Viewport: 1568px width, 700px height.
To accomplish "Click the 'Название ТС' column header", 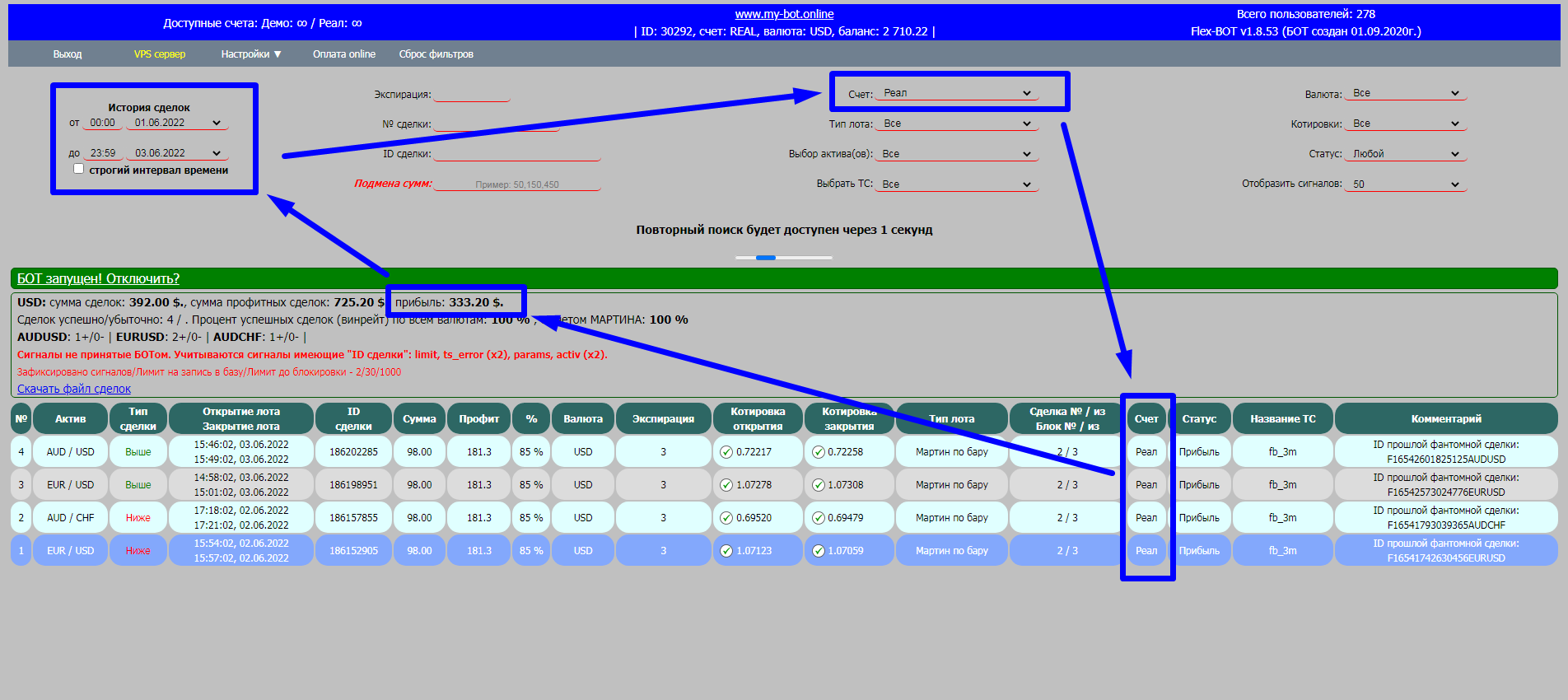I will pos(1282,418).
